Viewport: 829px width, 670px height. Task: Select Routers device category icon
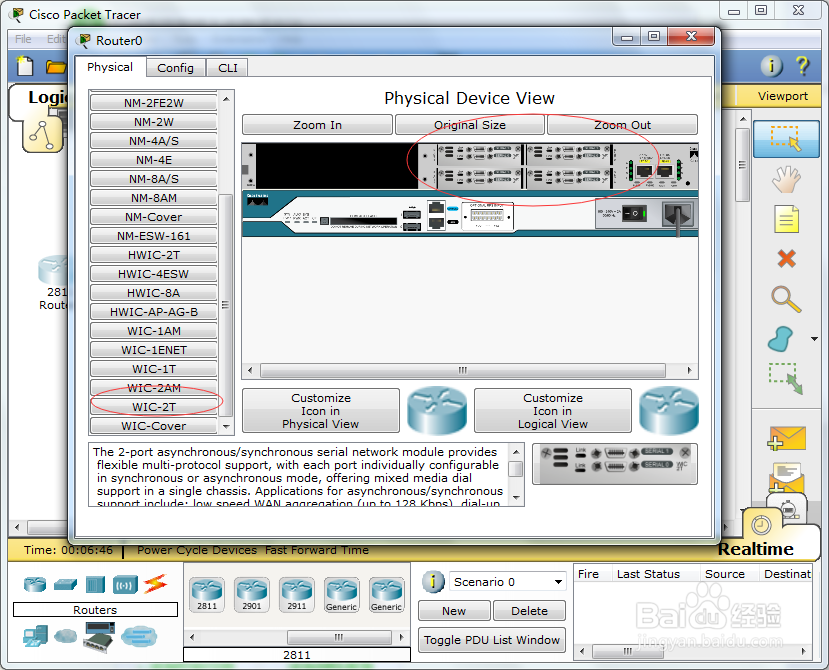tap(35, 584)
